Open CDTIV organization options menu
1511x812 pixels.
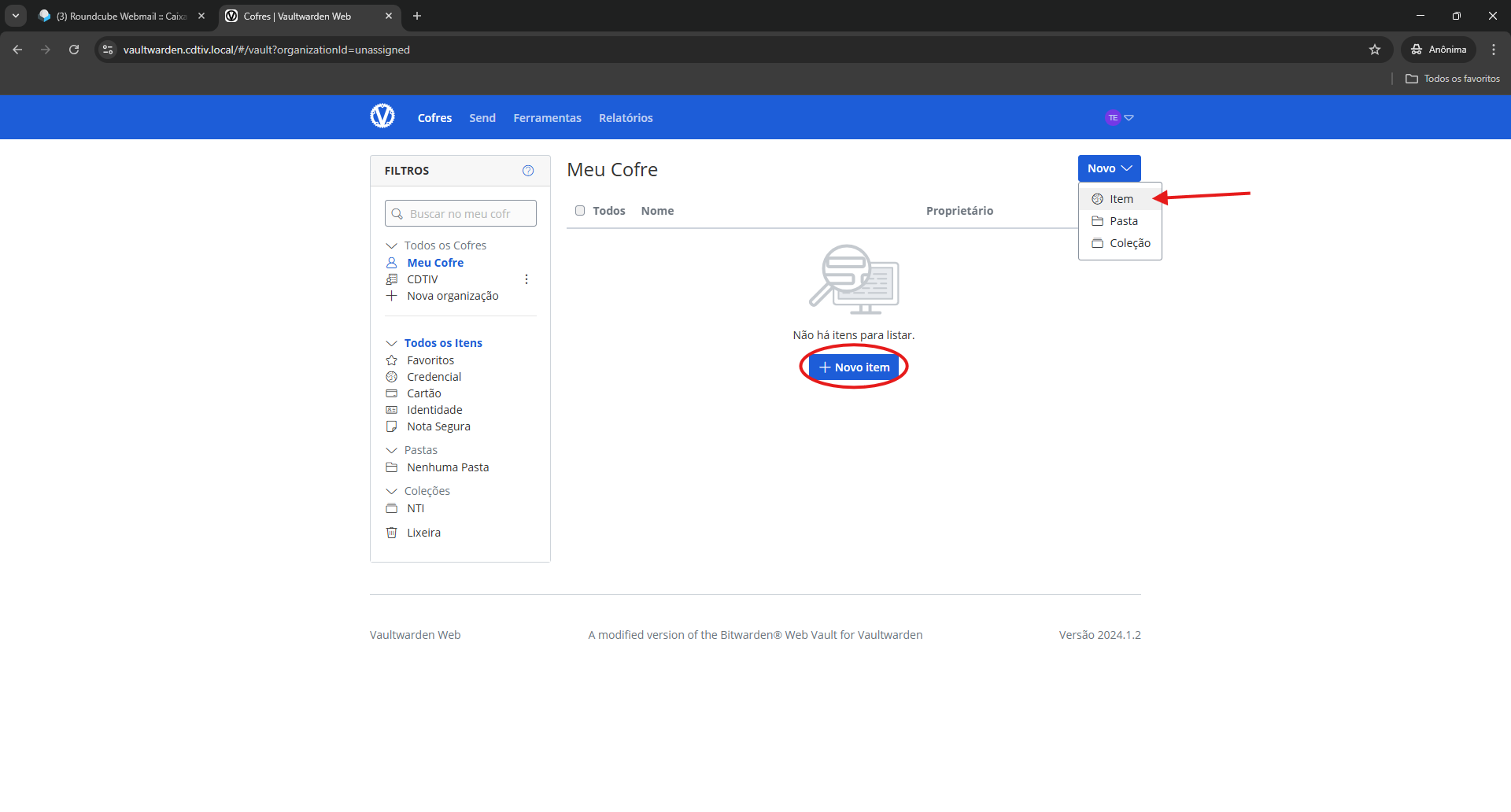tap(526, 279)
